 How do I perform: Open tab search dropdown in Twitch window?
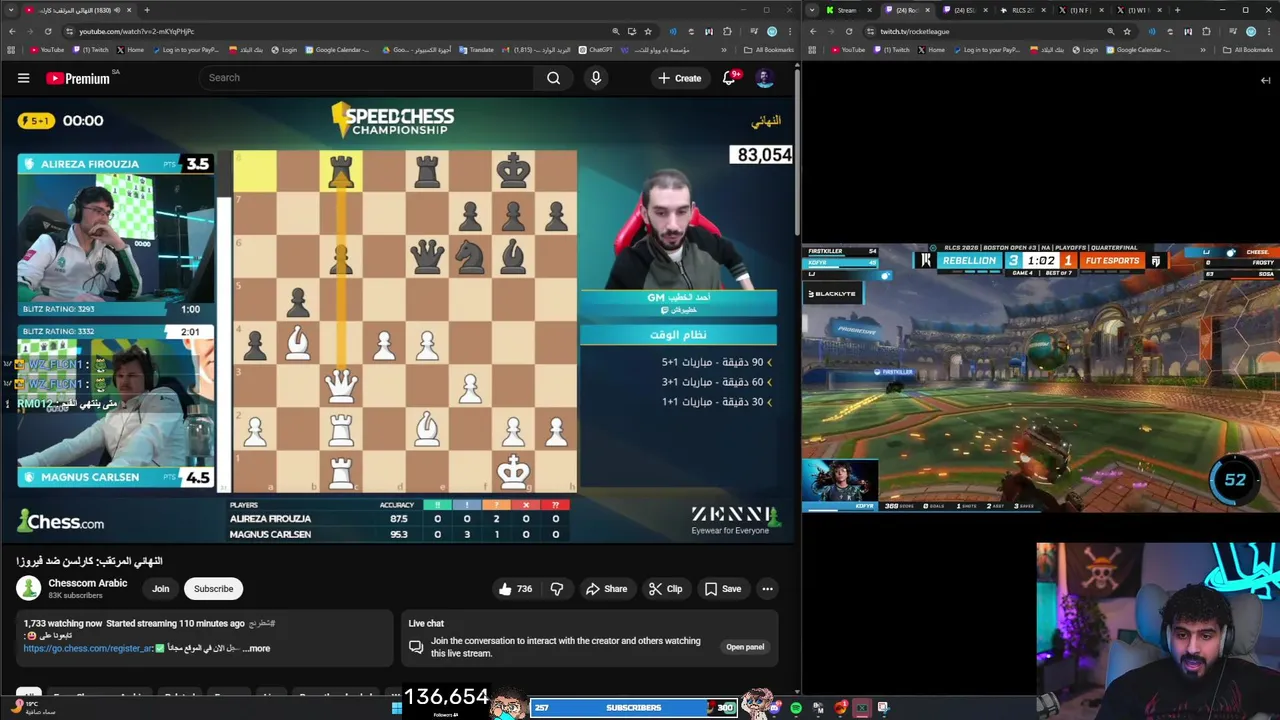[x=812, y=10]
